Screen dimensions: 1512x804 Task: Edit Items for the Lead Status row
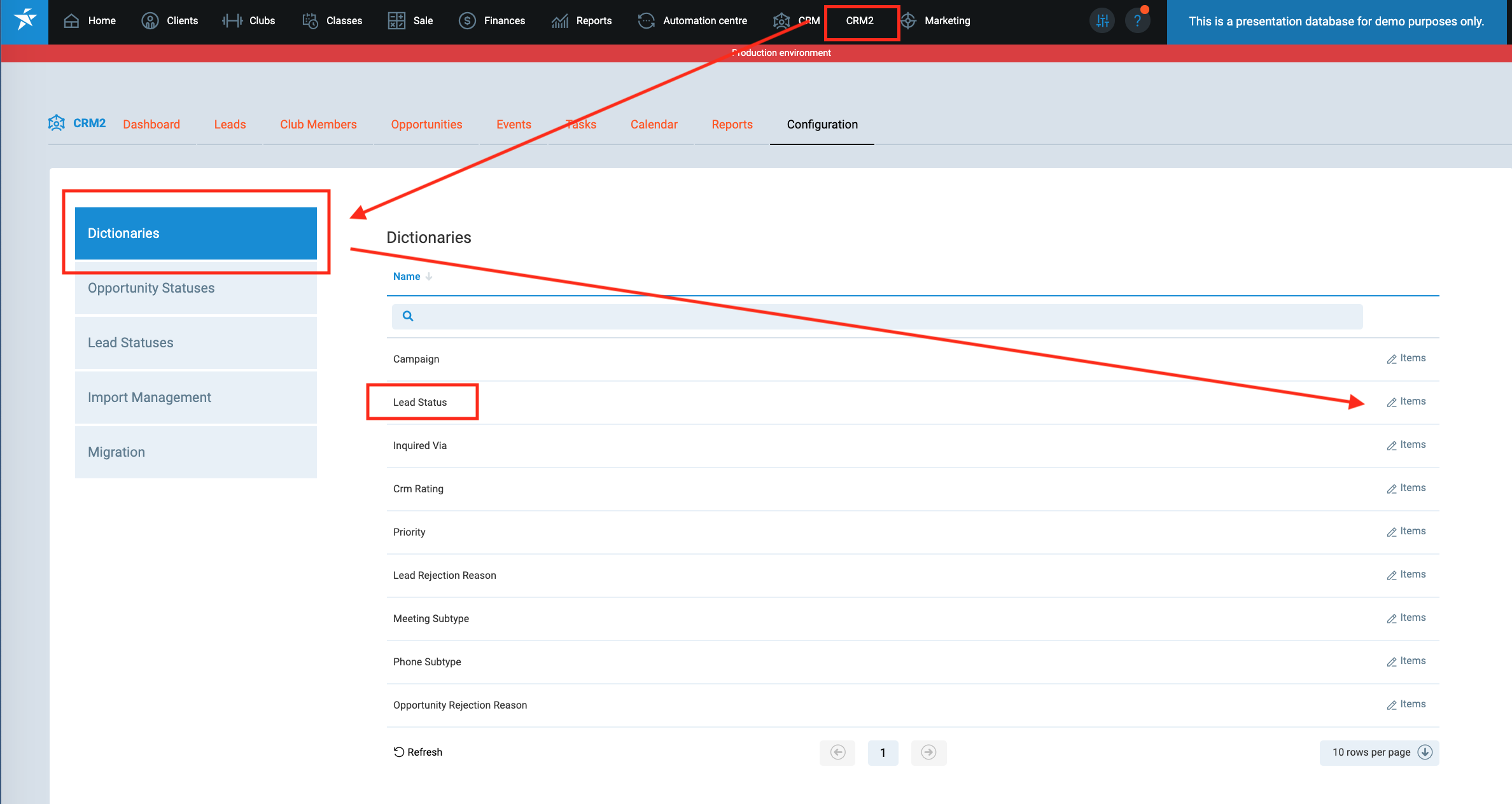pyautogui.click(x=1406, y=401)
